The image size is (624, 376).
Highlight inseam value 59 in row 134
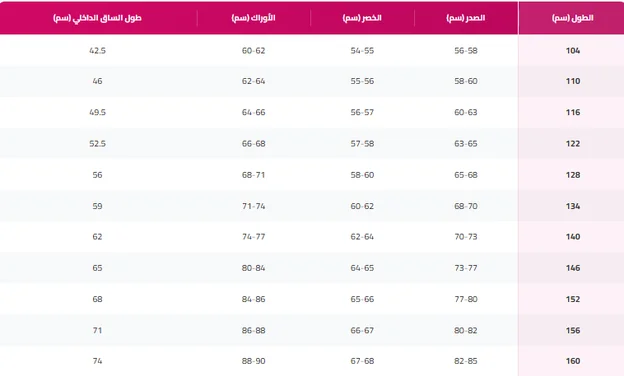point(98,206)
